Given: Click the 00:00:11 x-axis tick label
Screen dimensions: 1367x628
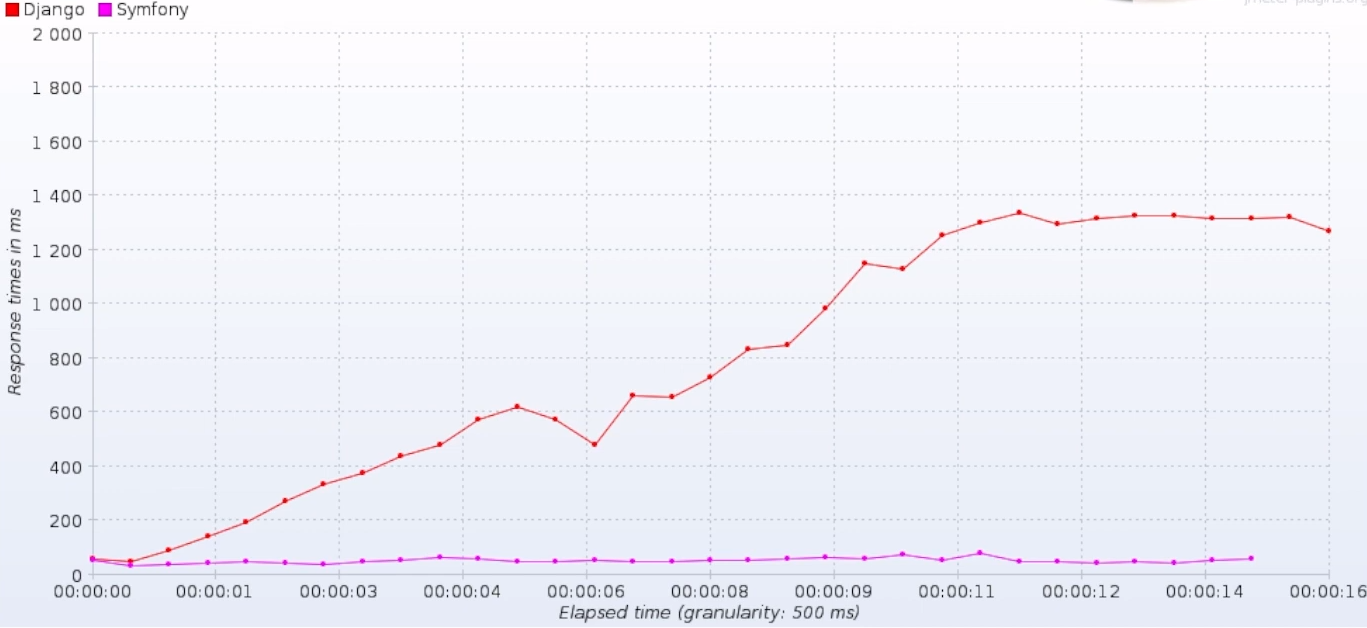Looking at the screenshot, I should [957, 591].
